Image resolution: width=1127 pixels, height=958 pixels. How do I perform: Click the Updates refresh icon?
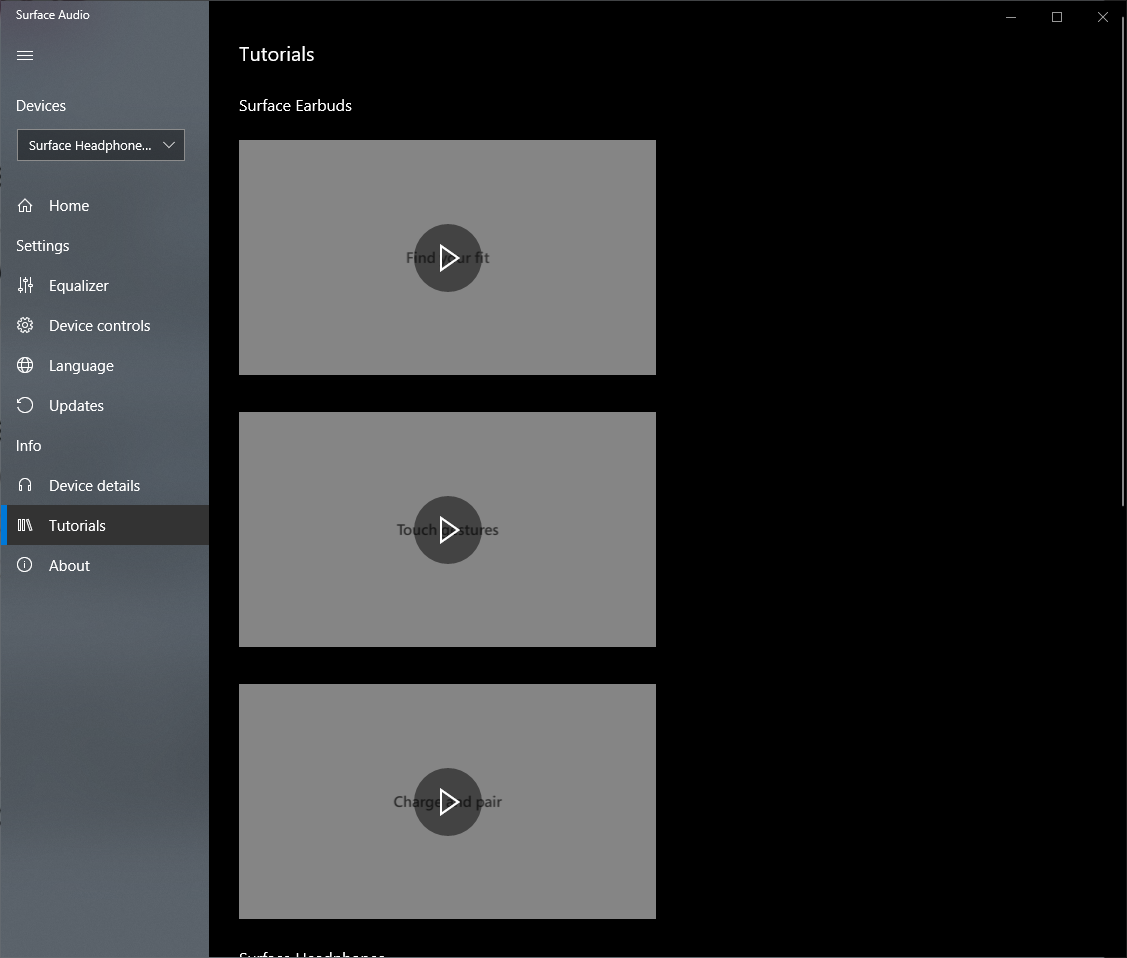coord(26,406)
